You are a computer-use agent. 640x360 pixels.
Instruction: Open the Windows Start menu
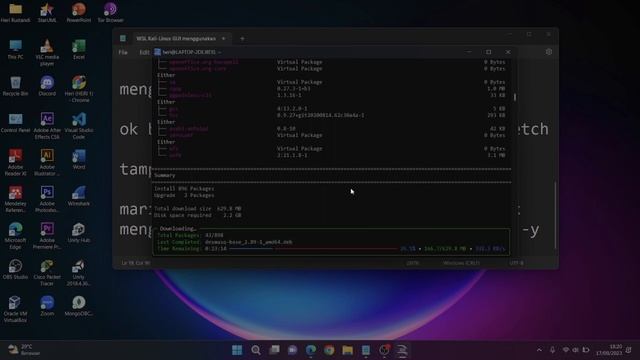[237, 350]
